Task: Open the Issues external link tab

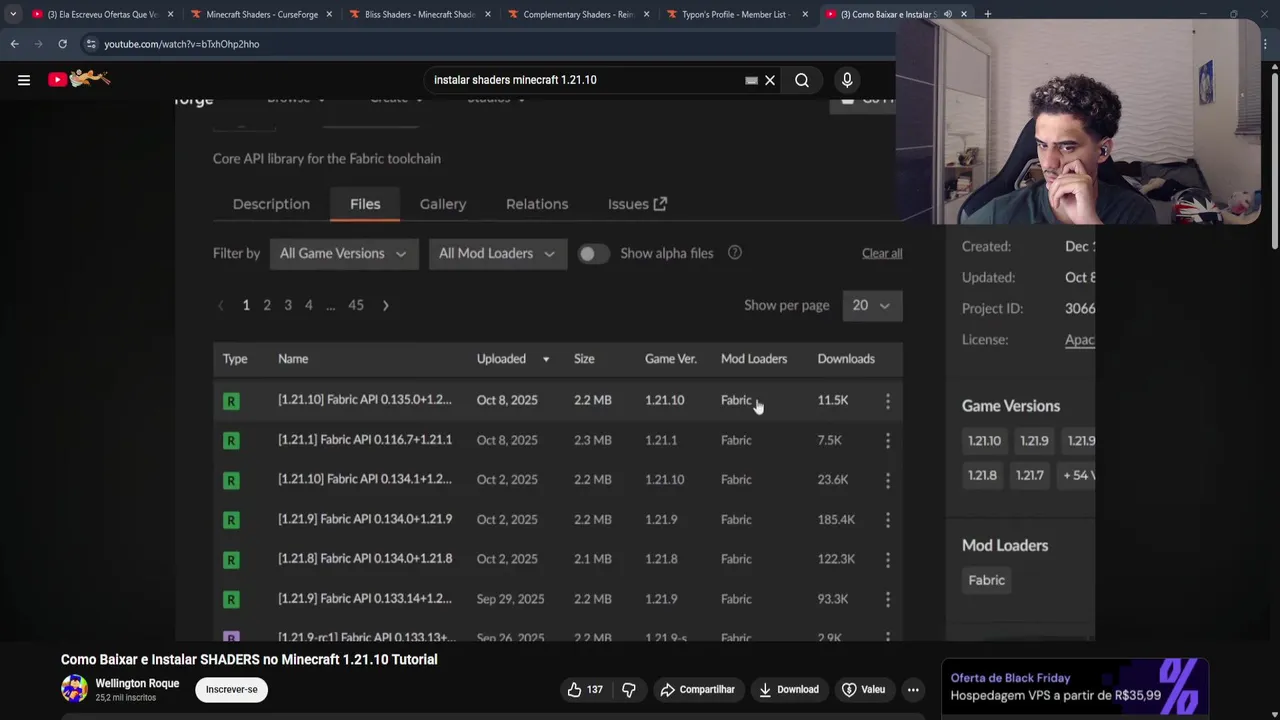Action: pos(637,204)
